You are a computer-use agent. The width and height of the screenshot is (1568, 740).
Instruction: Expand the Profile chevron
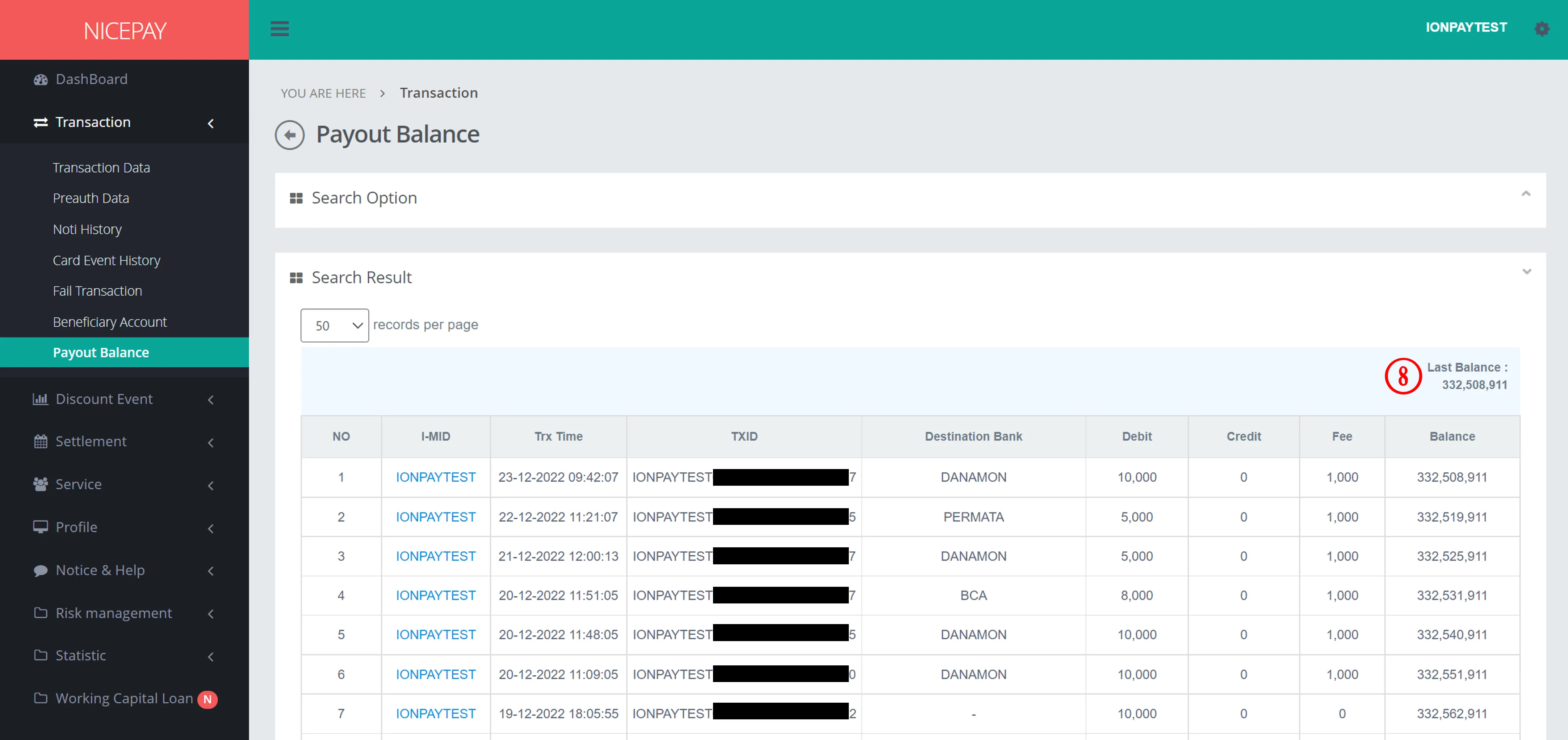tap(211, 529)
